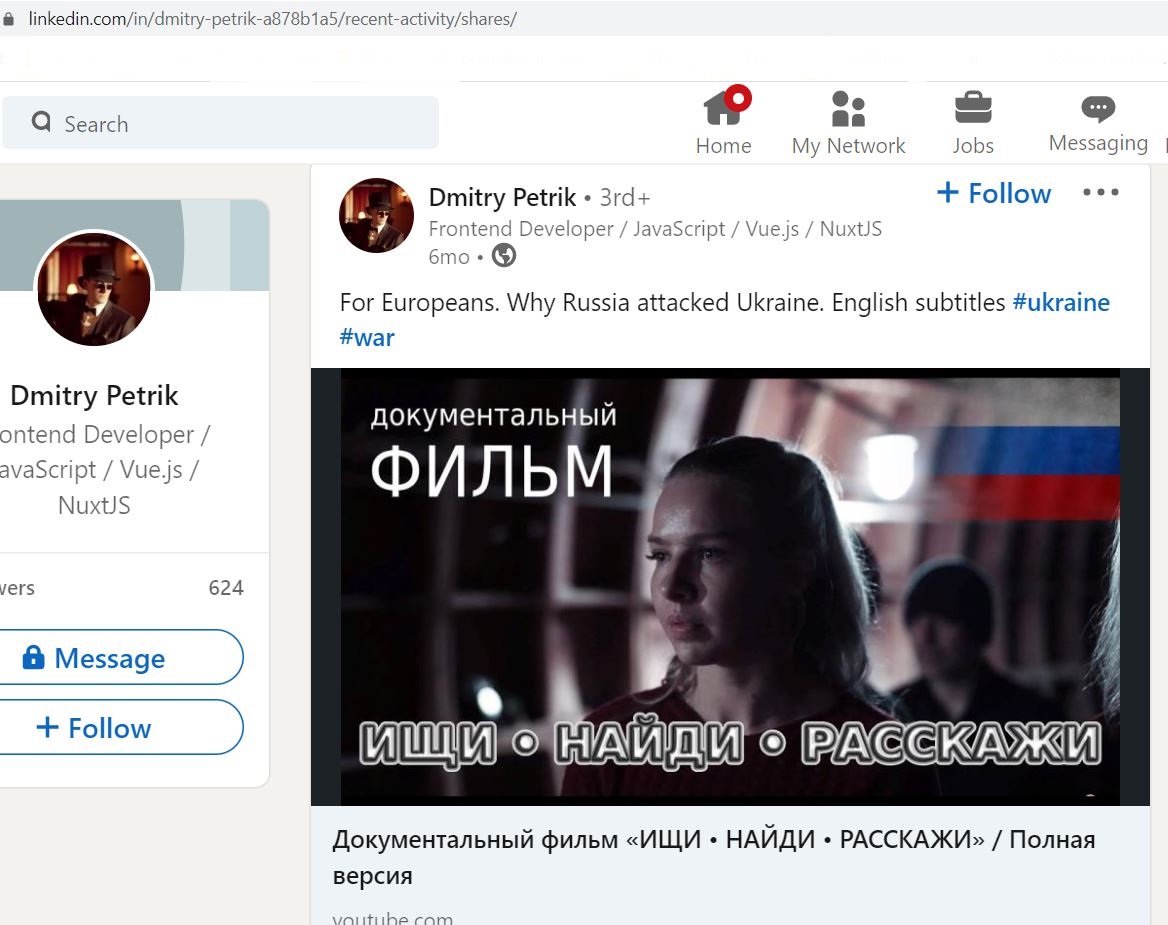Click the sidebar profile picture

point(94,288)
